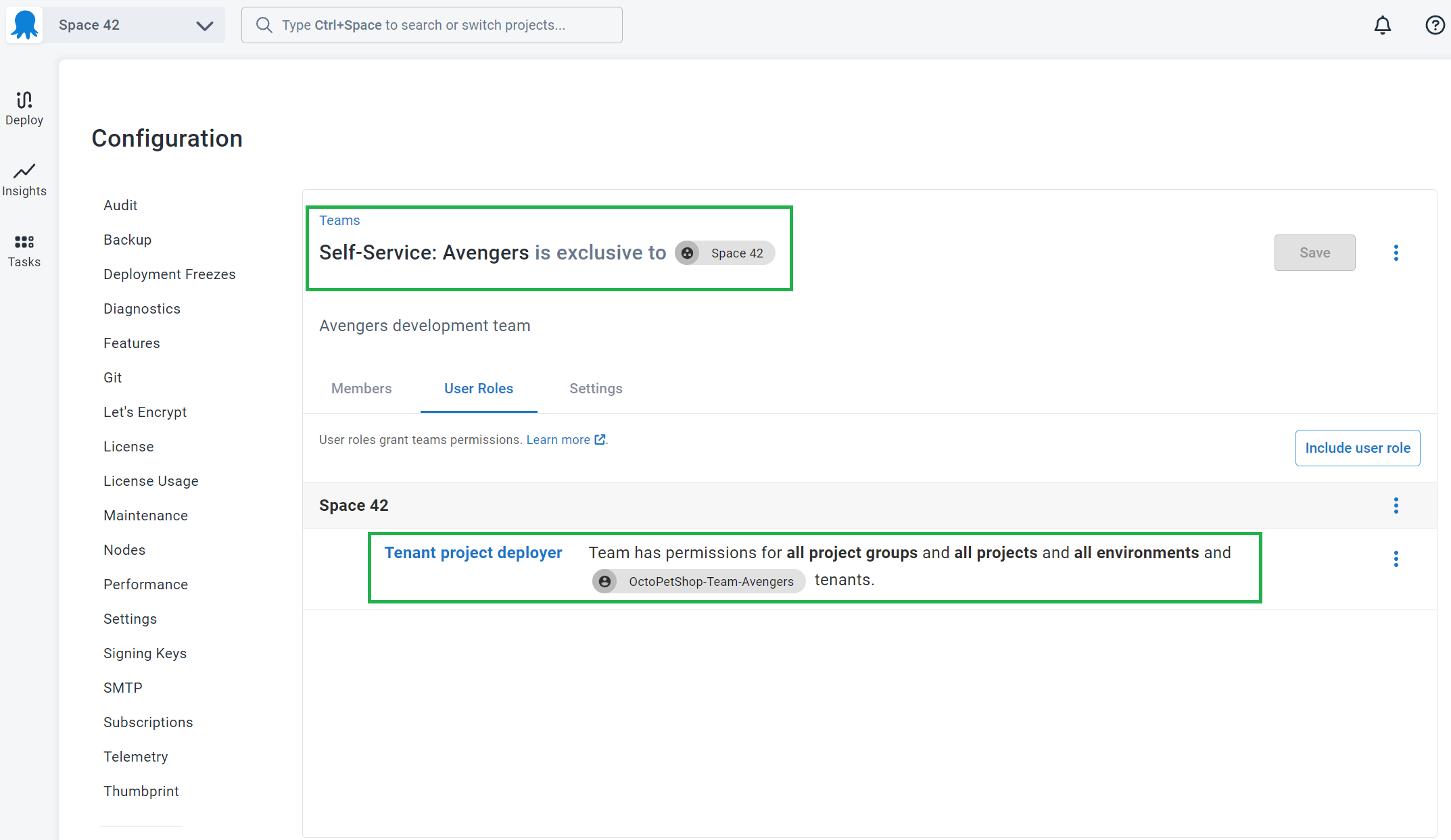Open the Tenant project deployer role link
Image resolution: width=1451 pixels, height=840 pixels.
click(x=473, y=553)
